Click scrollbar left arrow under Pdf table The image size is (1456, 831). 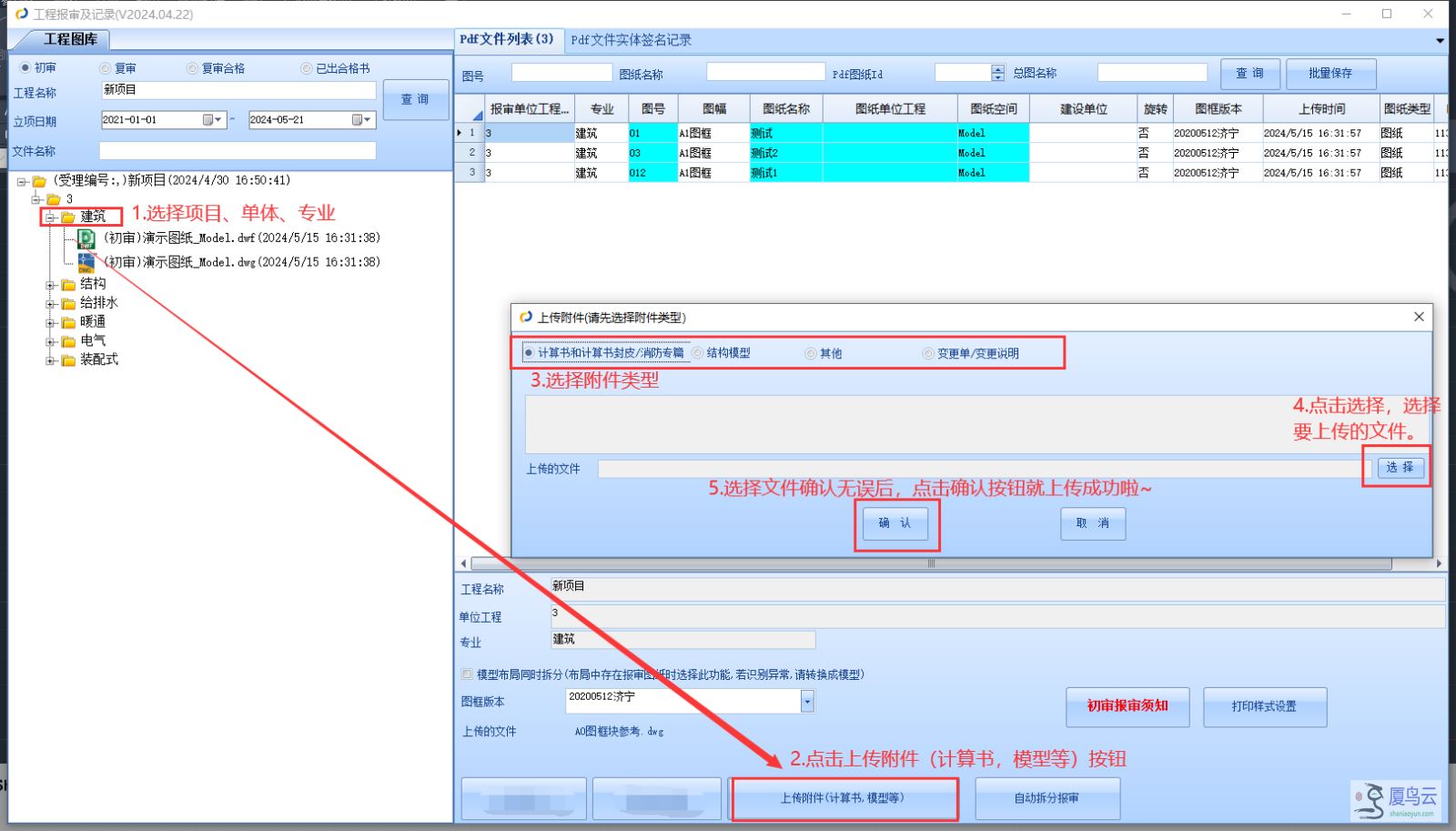tap(463, 563)
